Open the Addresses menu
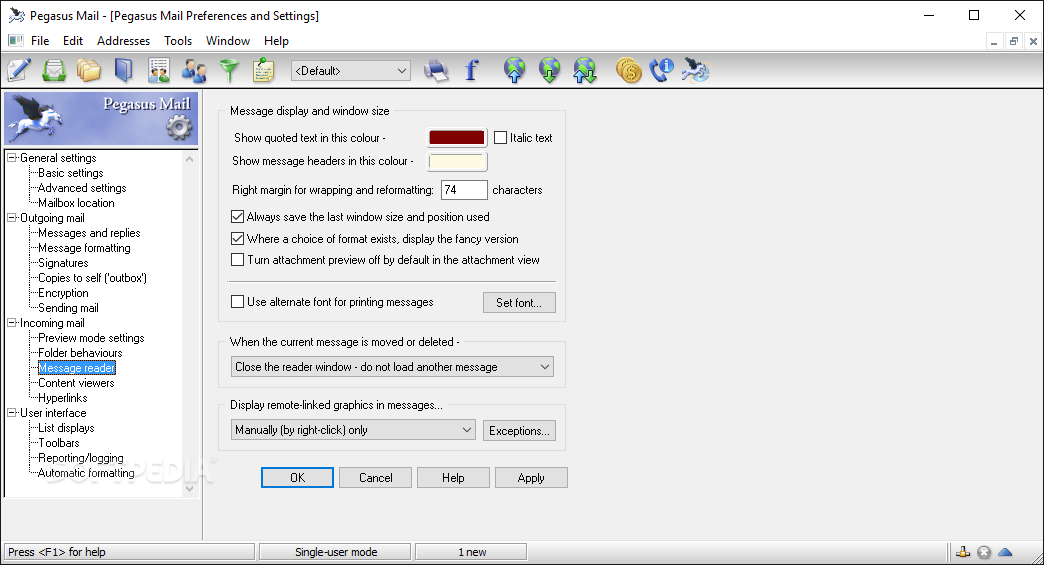This screenshot has height=565, width=1044. (x=123, y=41)
